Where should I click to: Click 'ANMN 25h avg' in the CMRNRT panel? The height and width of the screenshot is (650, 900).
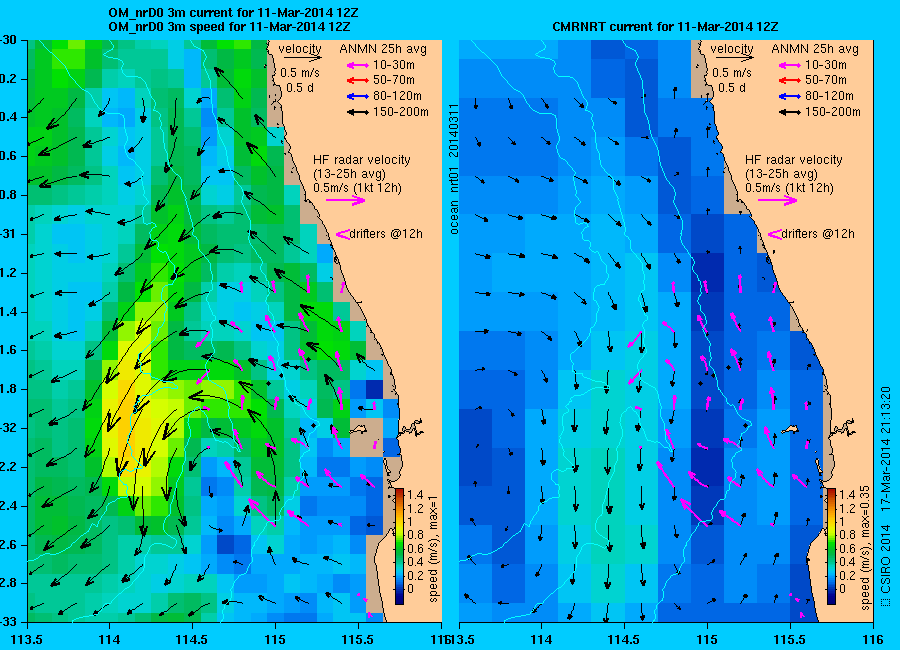click(x=815, y=49)
